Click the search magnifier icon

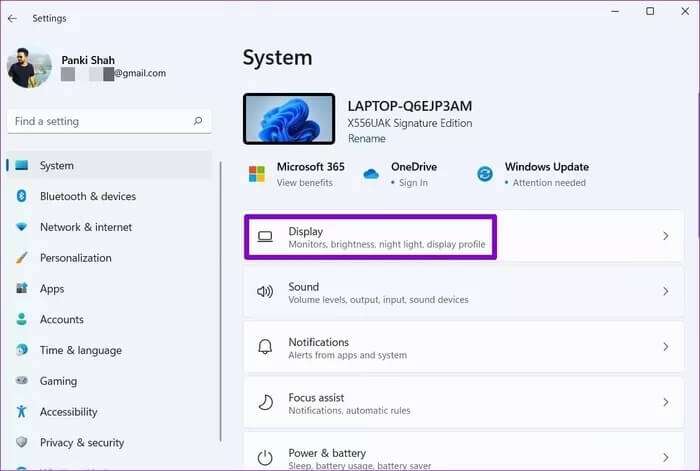coord(198,121)
